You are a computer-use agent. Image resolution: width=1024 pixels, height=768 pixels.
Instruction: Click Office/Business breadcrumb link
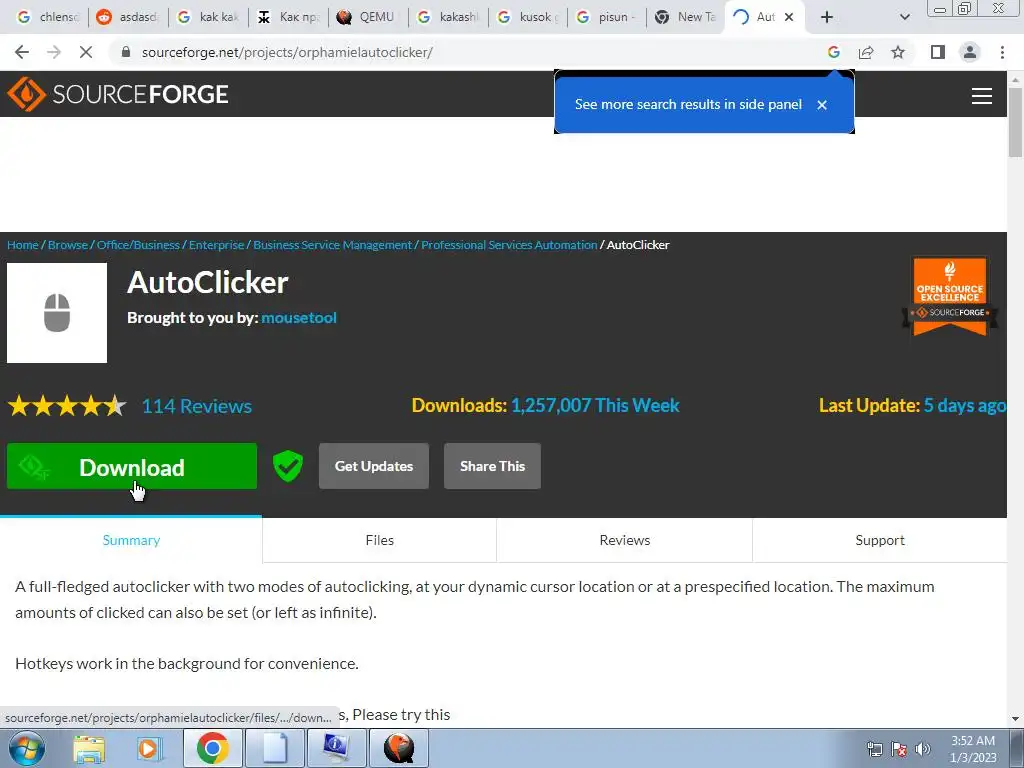coord(138,245)
